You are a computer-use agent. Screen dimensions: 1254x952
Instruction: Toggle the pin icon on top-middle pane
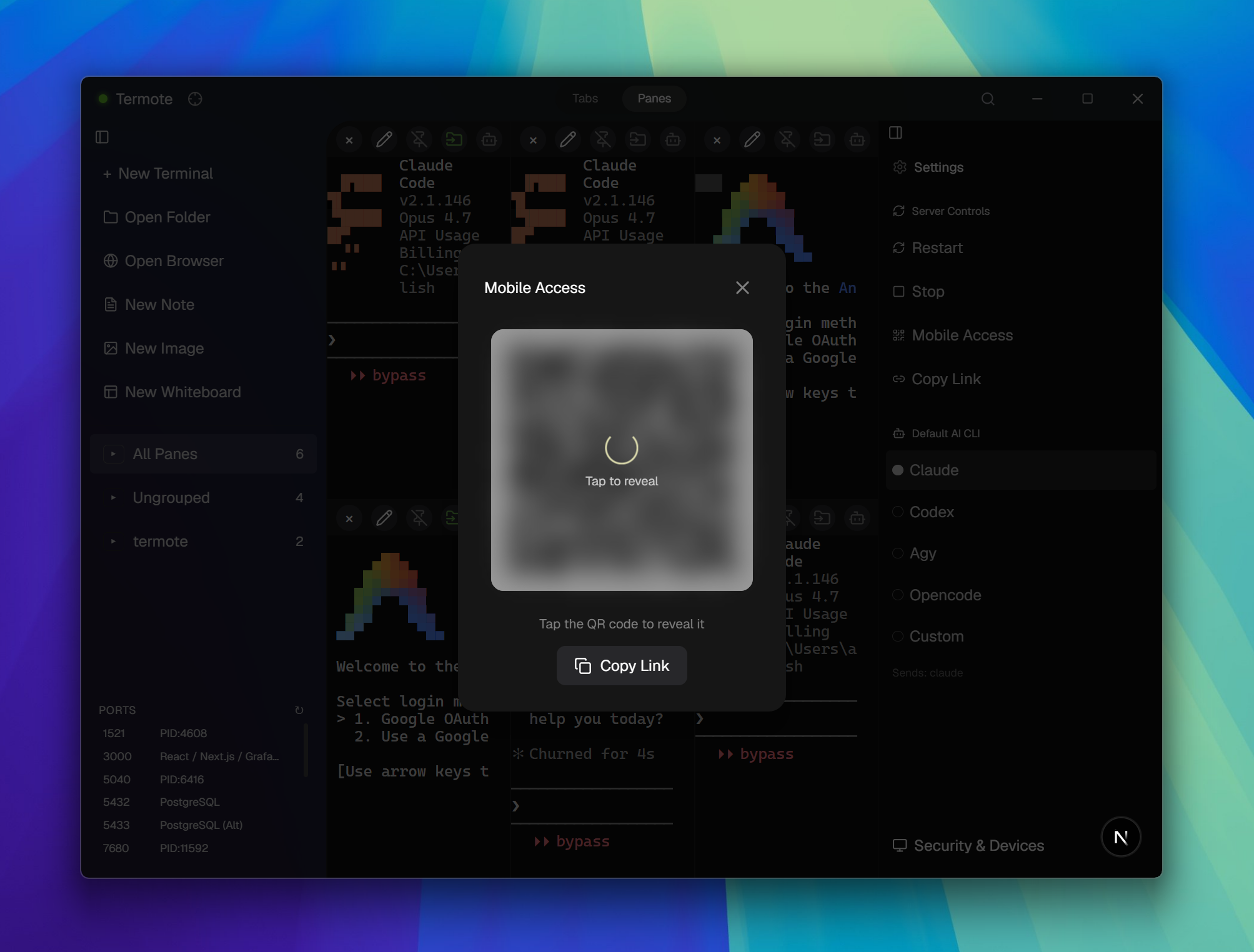[x=603, y=140]
